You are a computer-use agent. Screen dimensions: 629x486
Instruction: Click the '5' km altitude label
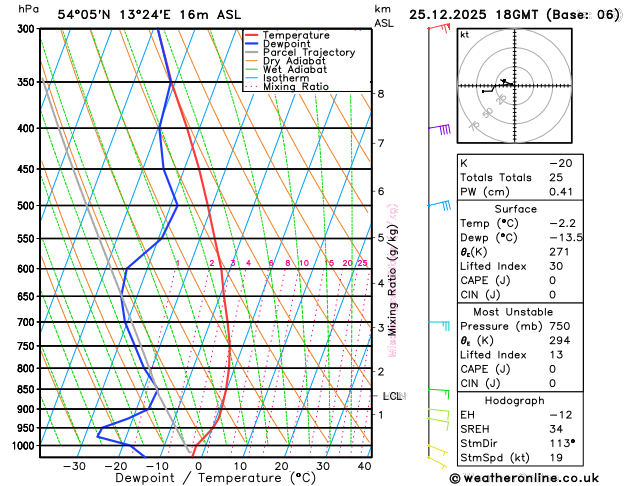[x=381, y=238]
